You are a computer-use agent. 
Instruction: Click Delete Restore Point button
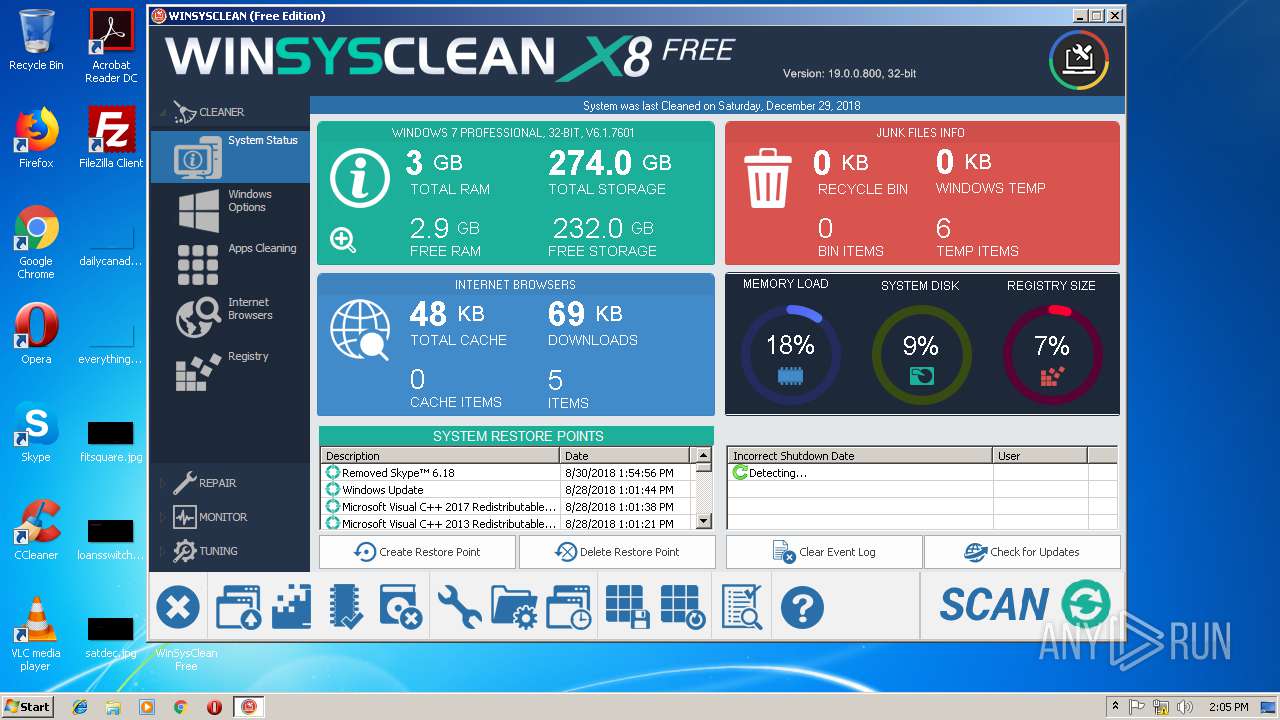(x=617, y=552)
